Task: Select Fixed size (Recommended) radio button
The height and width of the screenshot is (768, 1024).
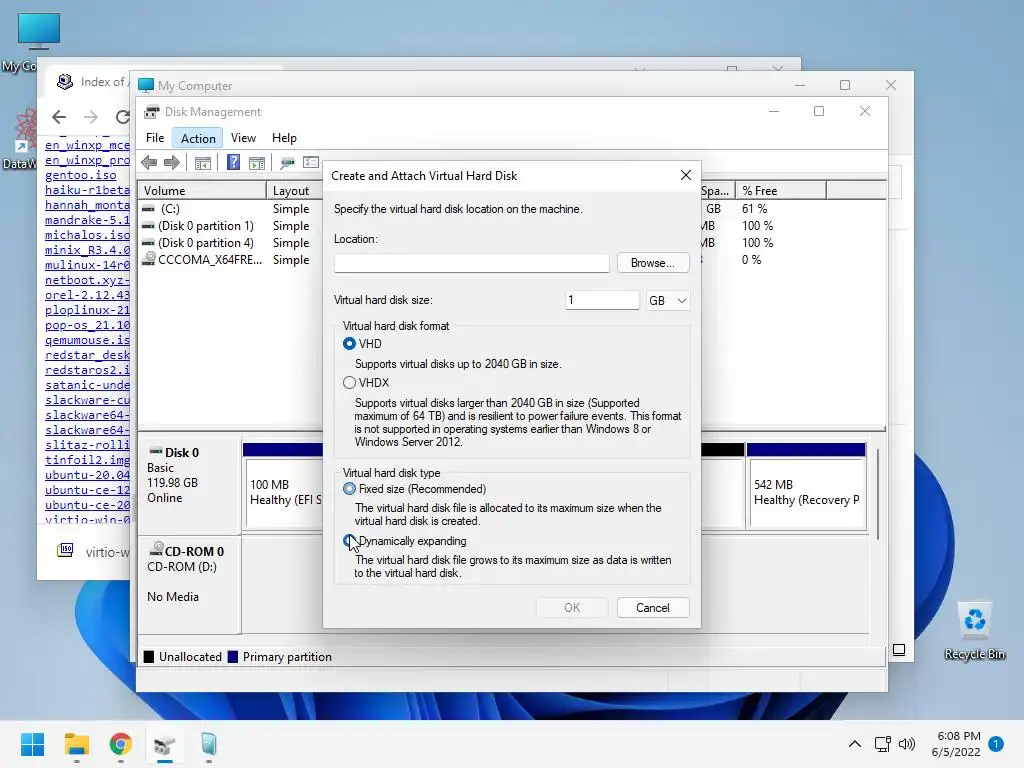Action: point(349,489)
